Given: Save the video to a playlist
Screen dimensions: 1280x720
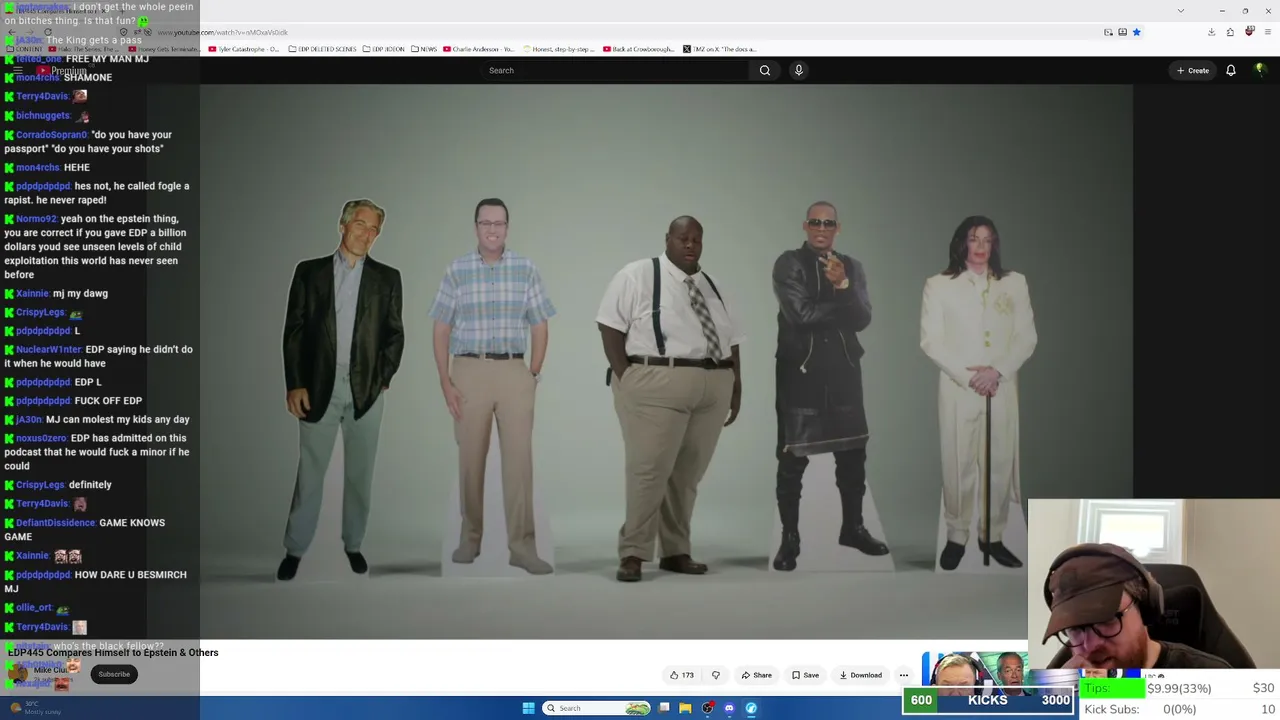Looking at the screenshot, I should [x=805, y=675].
